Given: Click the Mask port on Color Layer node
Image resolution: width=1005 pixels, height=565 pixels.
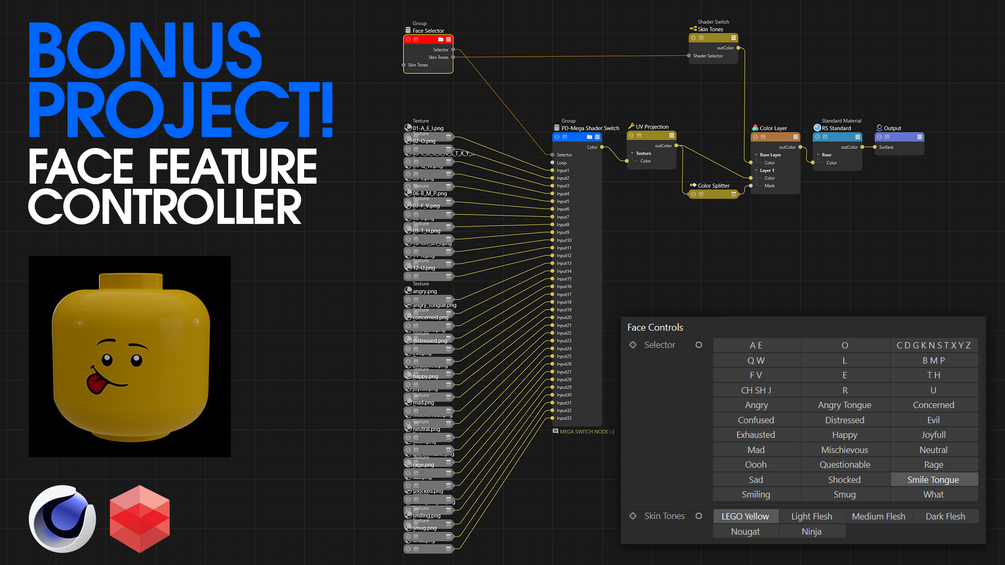Looking at the screenshot, I should pos(751,186).
